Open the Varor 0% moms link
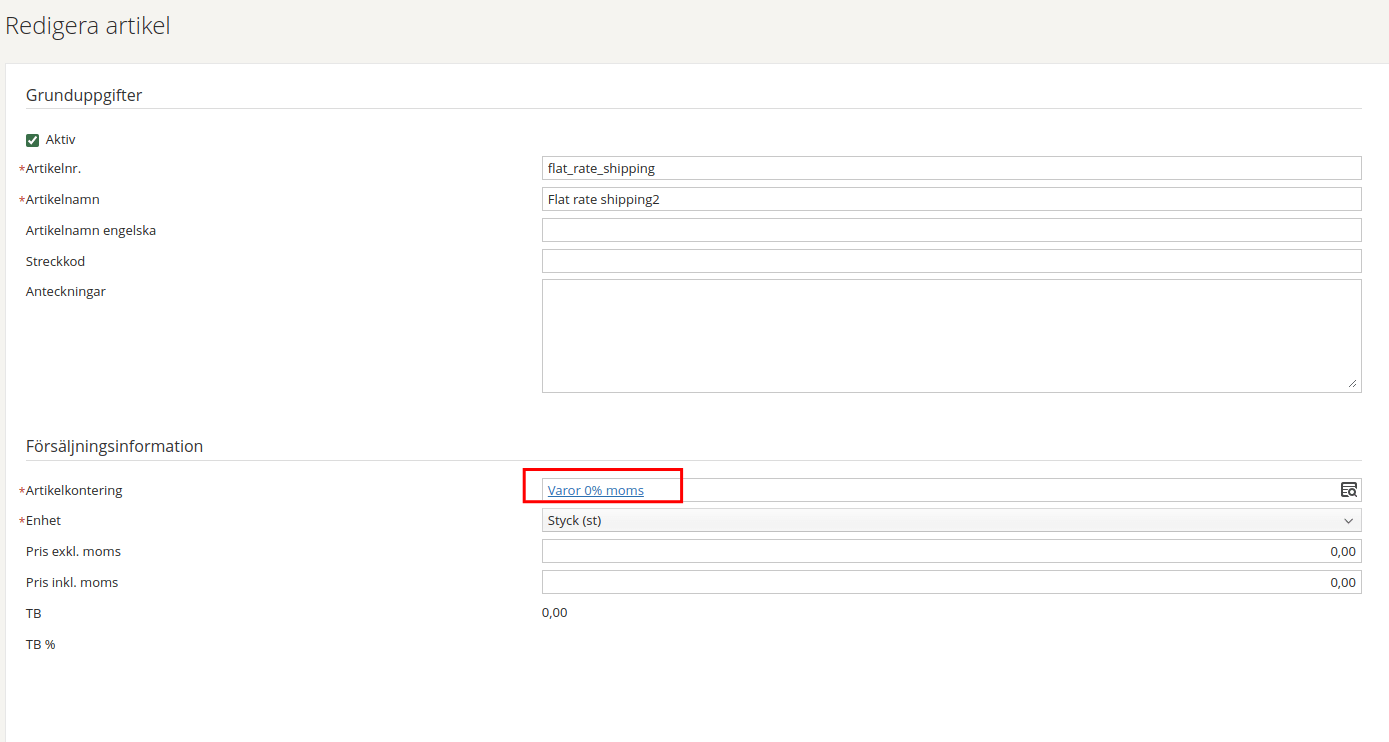 595,490
